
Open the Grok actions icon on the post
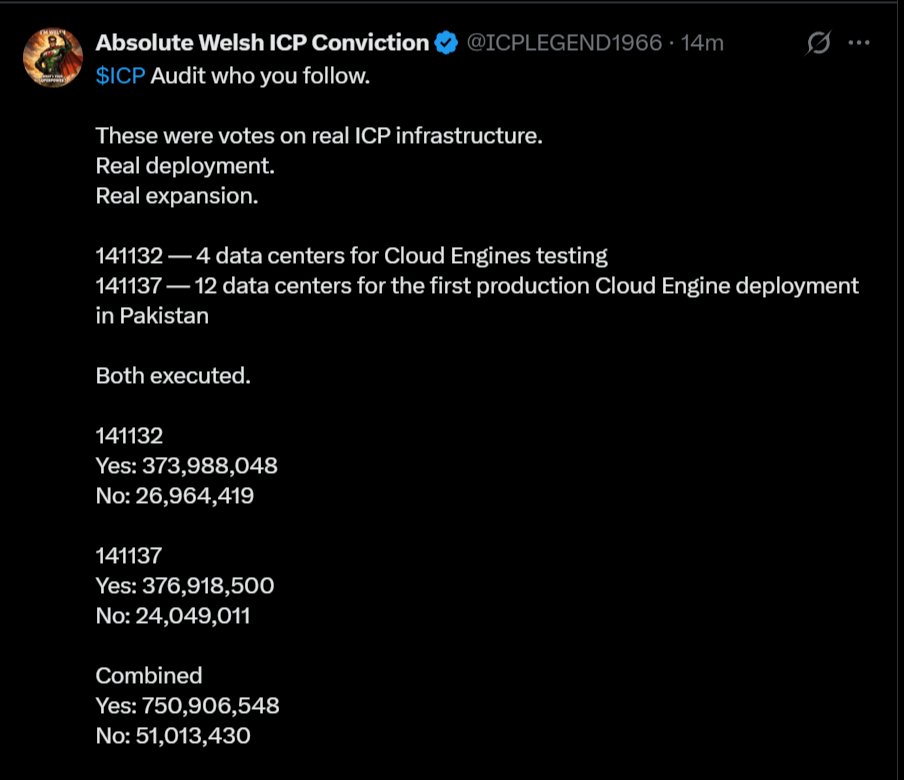tap(818, 43)
